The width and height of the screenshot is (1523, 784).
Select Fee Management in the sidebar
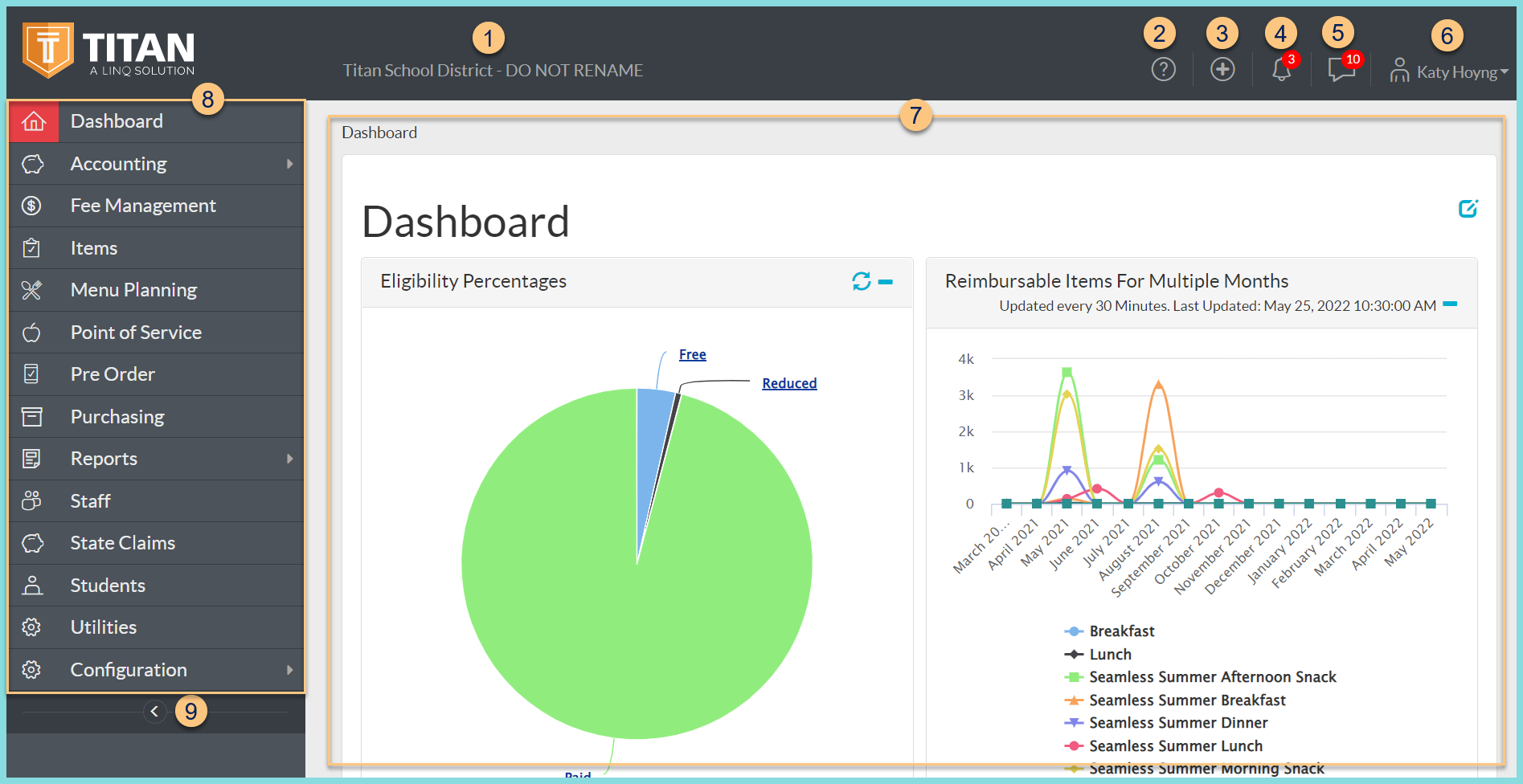click(142, 206)
